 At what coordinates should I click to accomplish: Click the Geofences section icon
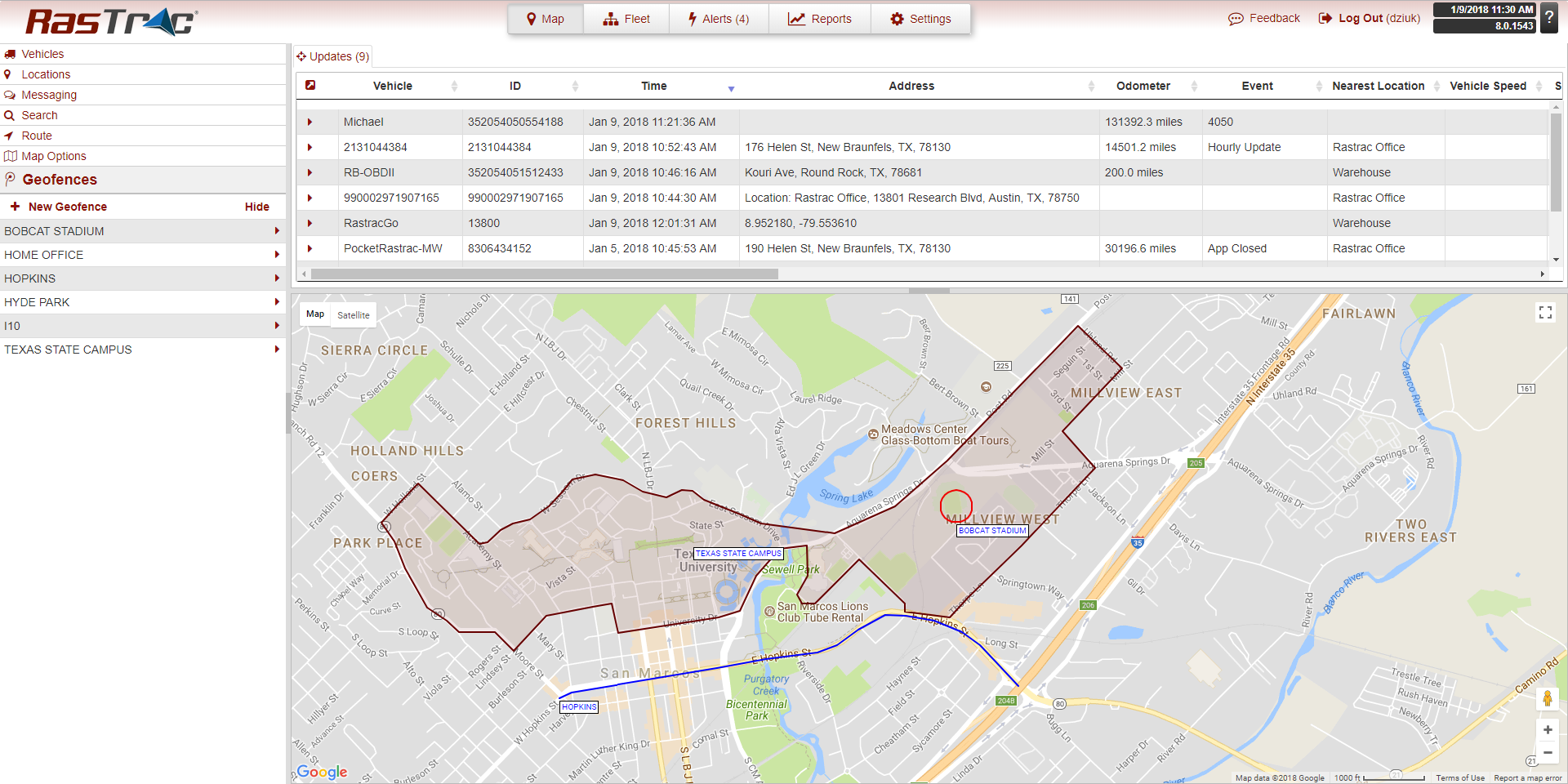pyautogui.click(x=11, y=179)
